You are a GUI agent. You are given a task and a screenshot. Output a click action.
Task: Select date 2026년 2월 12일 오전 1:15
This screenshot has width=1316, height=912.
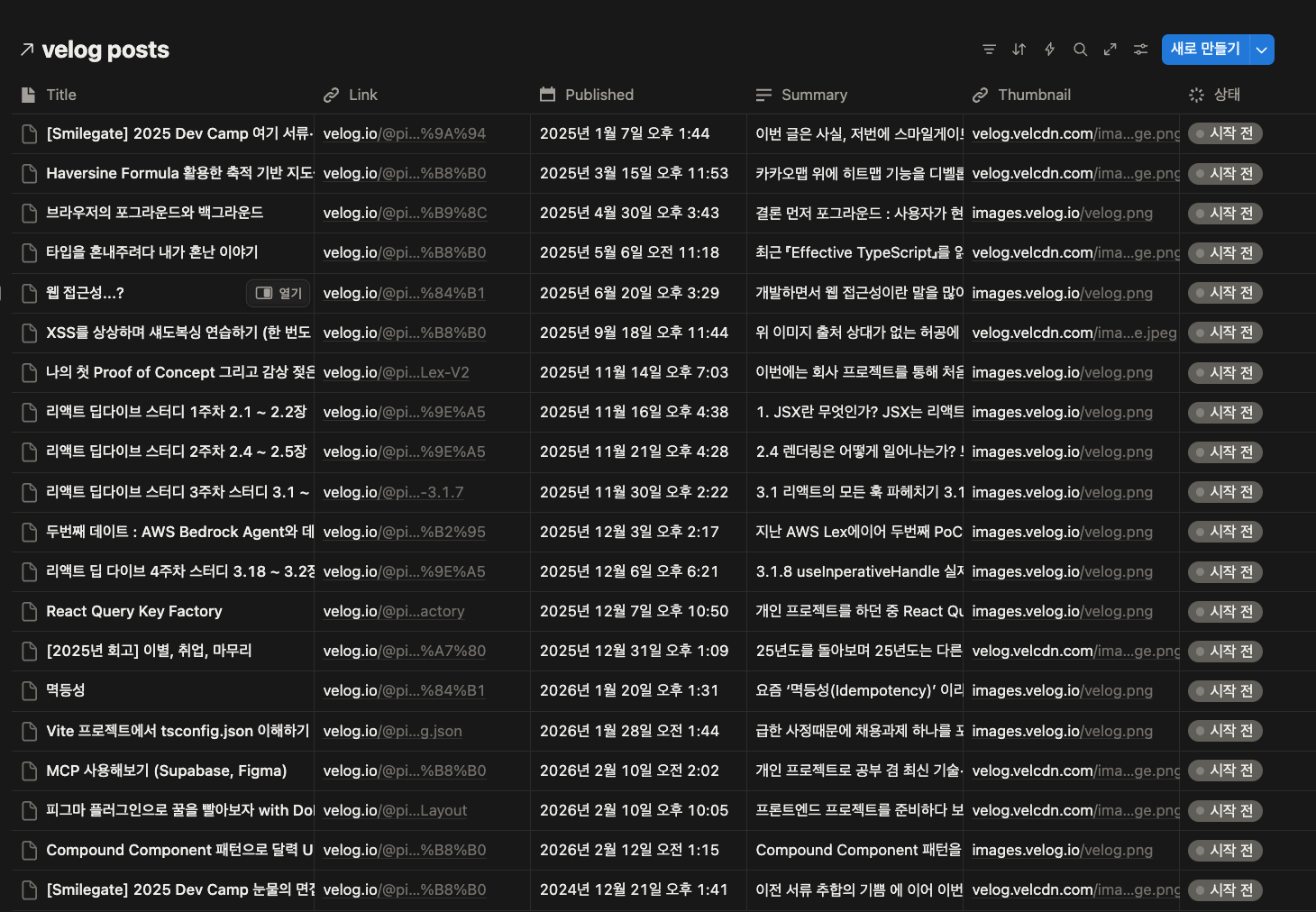(629, 851)
